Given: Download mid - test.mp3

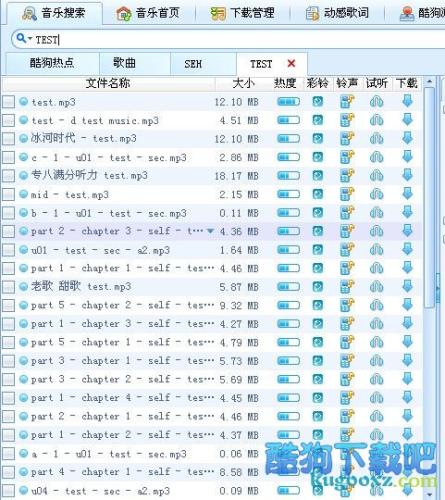Looking at the screenshot, I should [408, 194].
